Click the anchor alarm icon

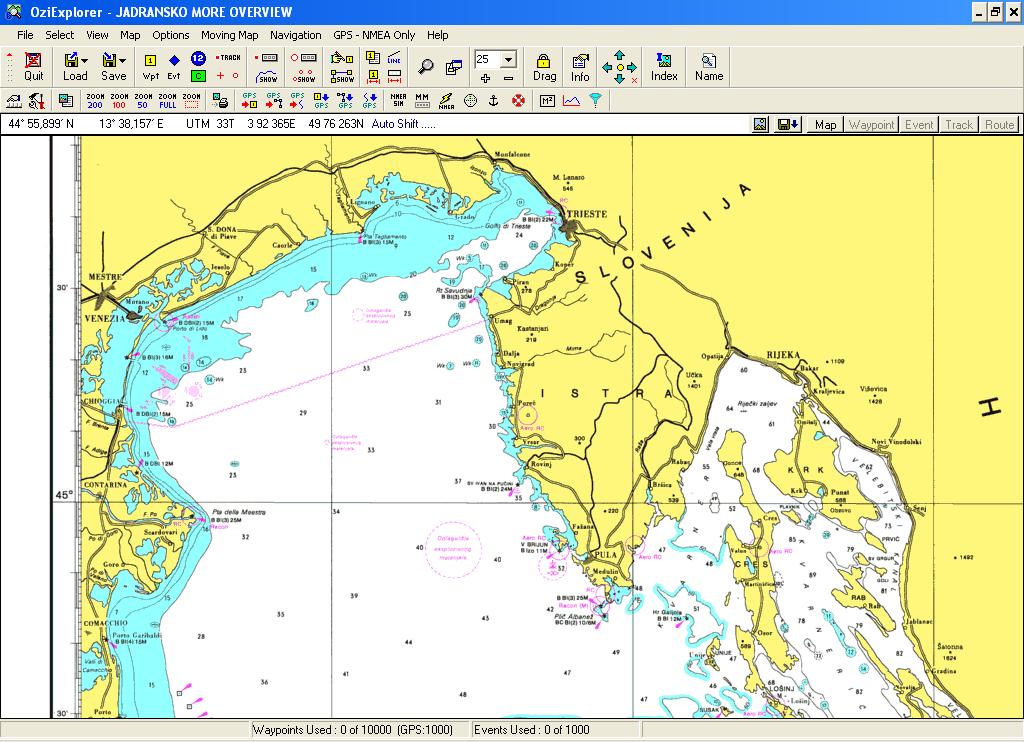point(494,101)
